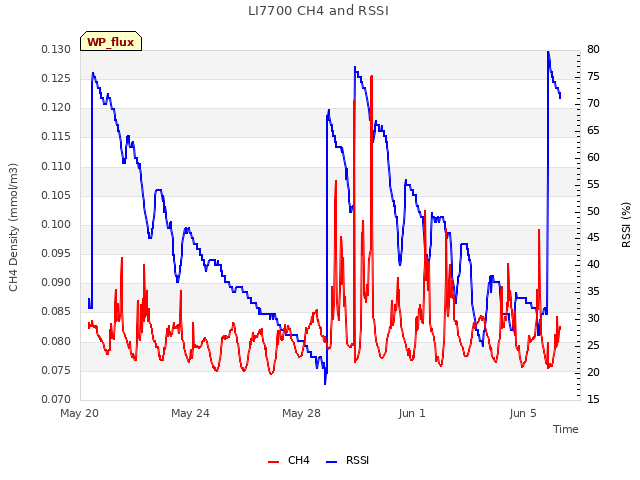Viewport: 640px width, 480px height.
Task: Click the 45 RSSI axis value
Action: pyautogui.click(x=593, y=238)
